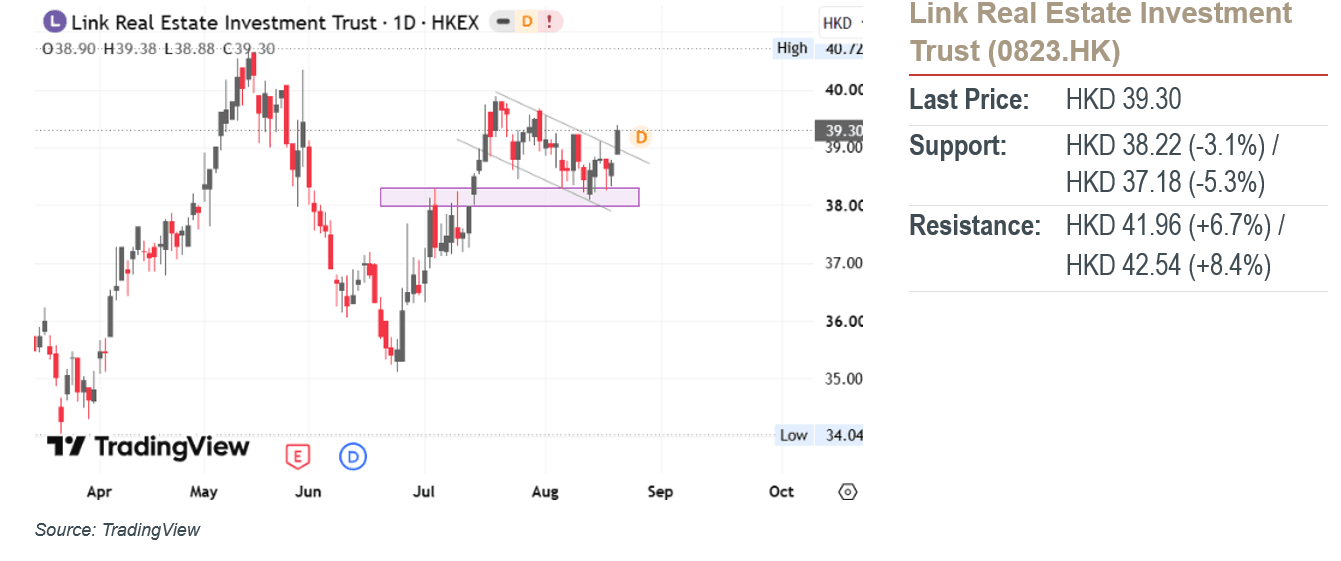The image size is (1341, 561).
Task: Click the 35.00 price axis label
Action: pyautogui.click(x=845, y=379)
